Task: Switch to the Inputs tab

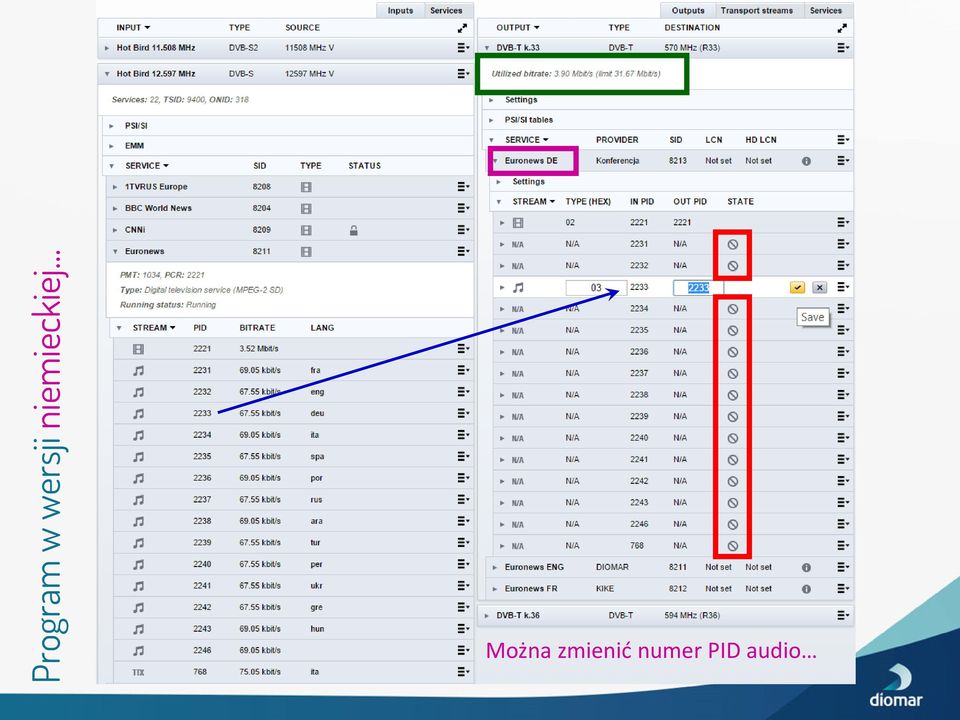Action: [400, 10]
